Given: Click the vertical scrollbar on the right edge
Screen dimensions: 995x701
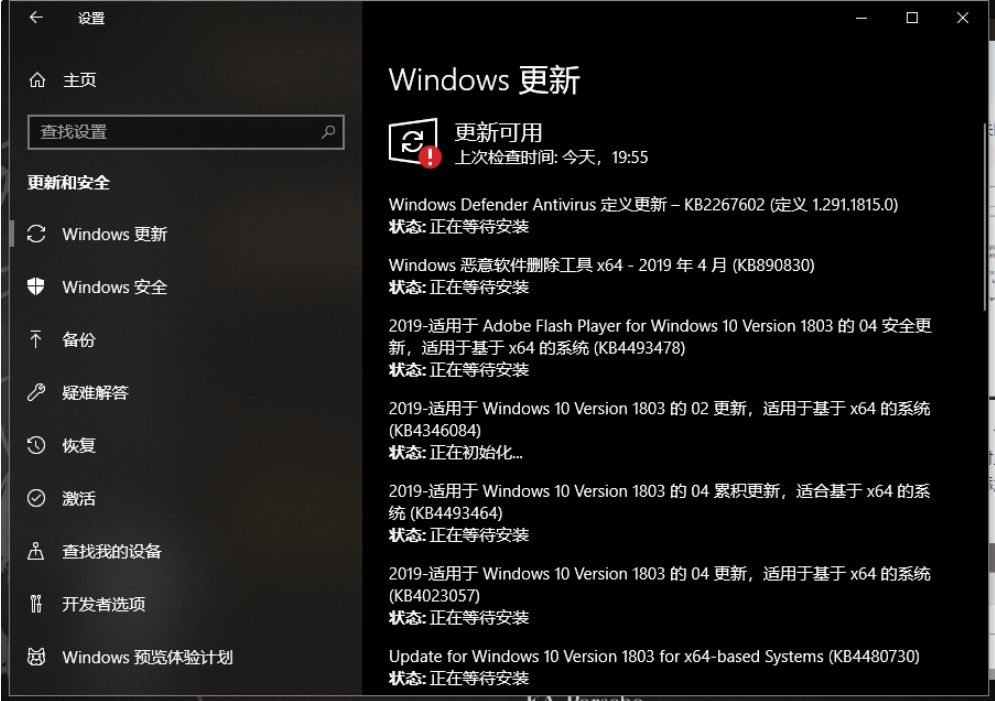Looking at the screenshot, I should (986, 215).
